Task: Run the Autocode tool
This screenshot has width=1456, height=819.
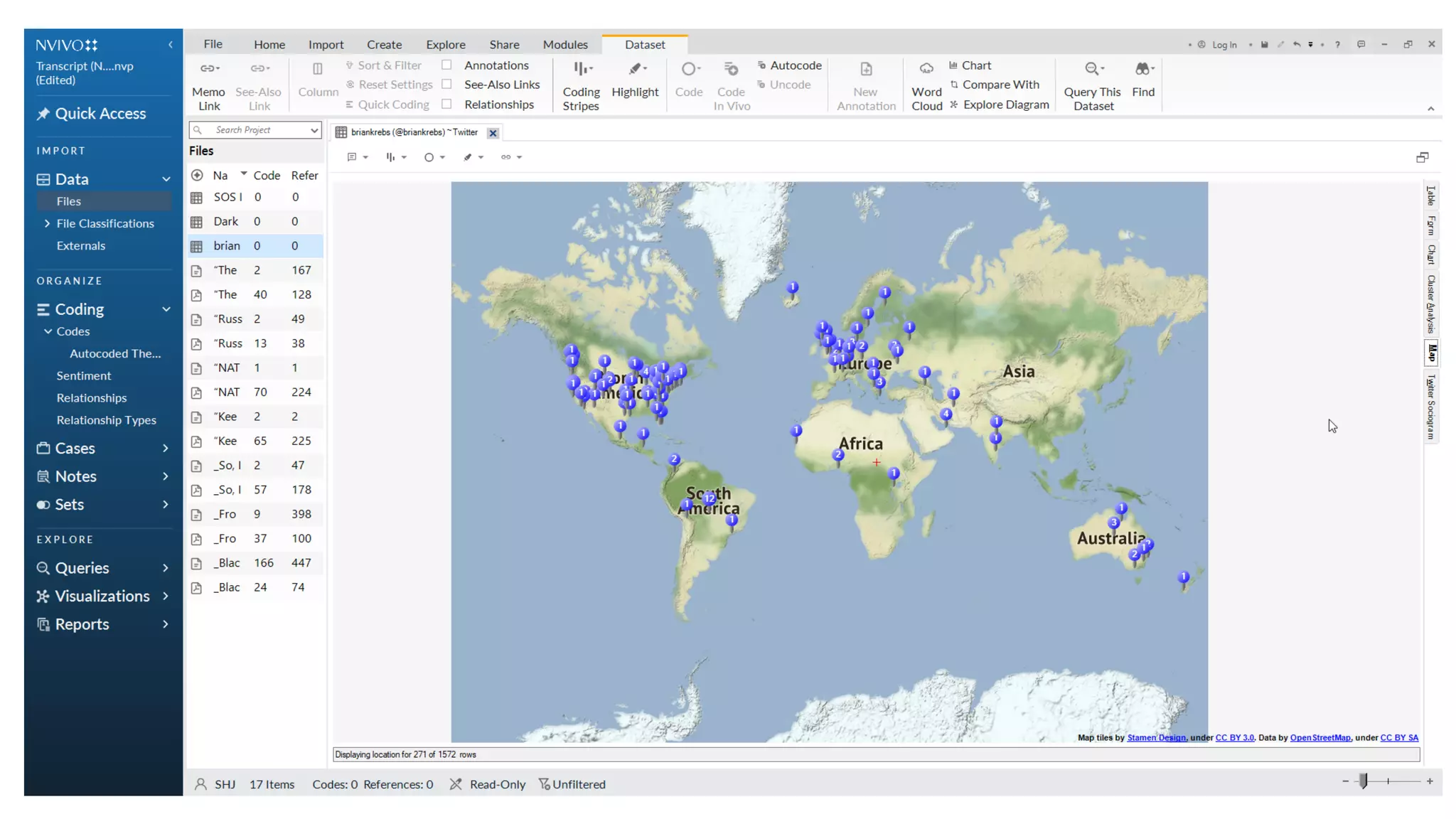Action: pyautogui.click(x=789, y=65)
